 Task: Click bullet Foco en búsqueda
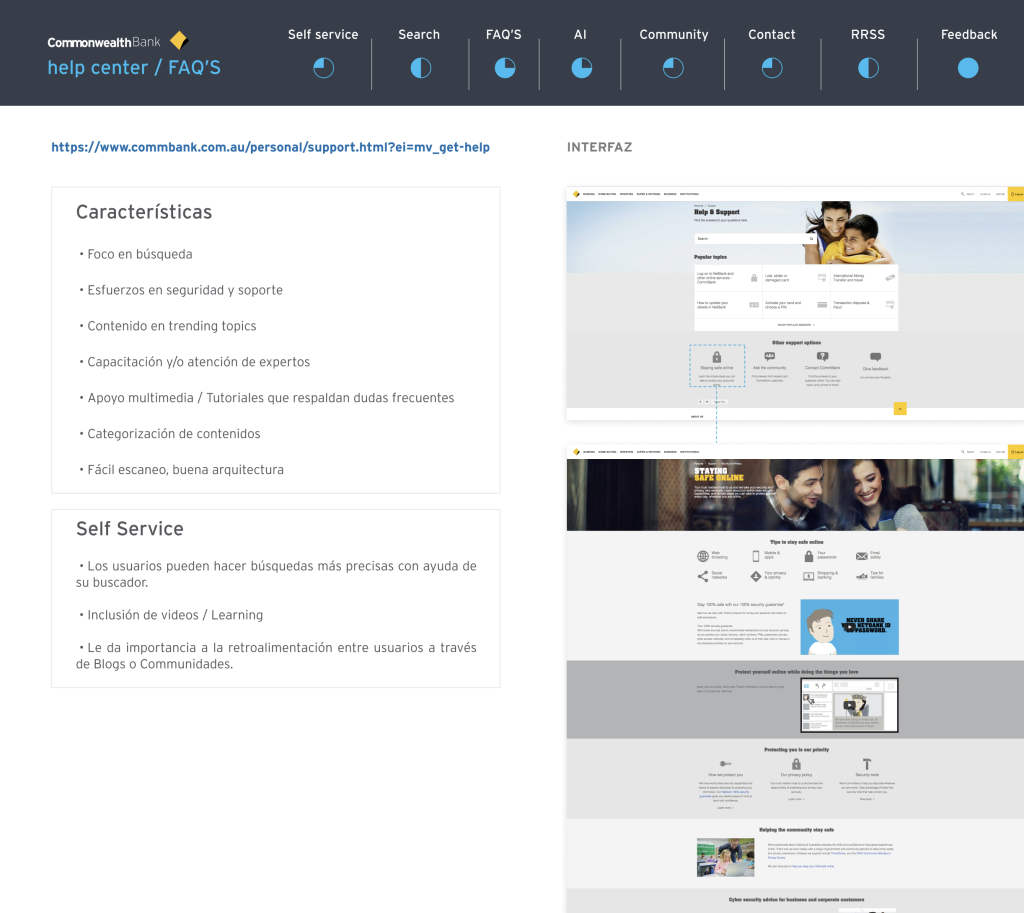pyautogui.click(x=140, y=254)
